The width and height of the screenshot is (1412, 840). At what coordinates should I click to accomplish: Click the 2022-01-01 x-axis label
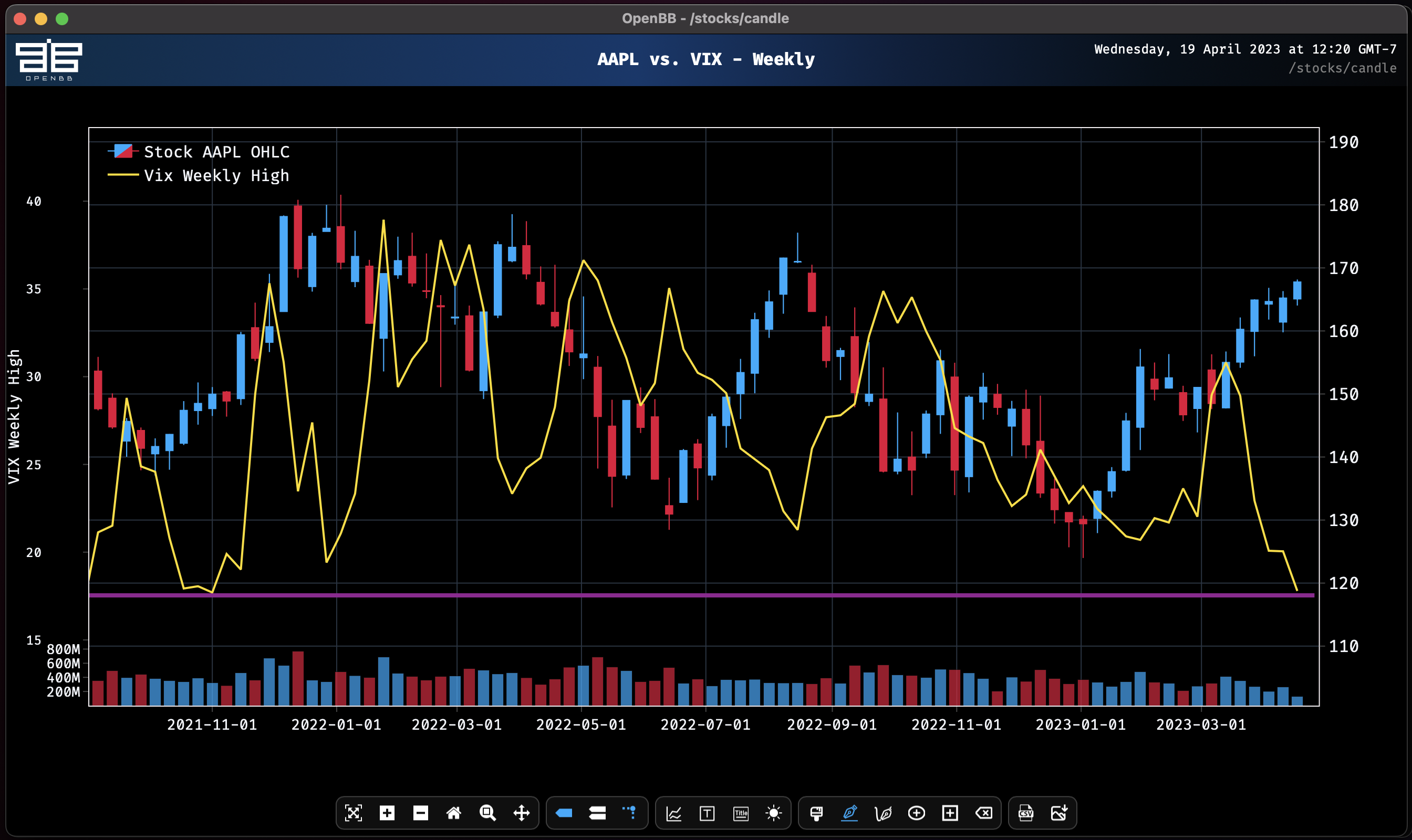point(336,725)
